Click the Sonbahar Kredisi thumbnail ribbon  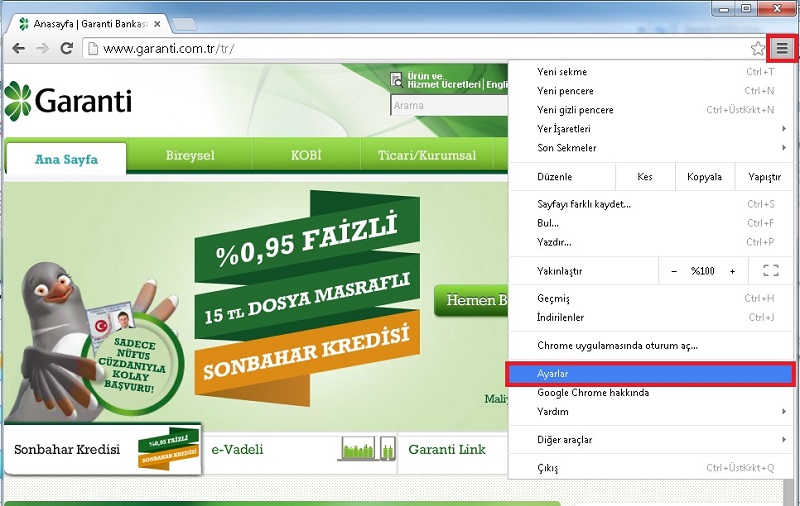coord(168,448)
